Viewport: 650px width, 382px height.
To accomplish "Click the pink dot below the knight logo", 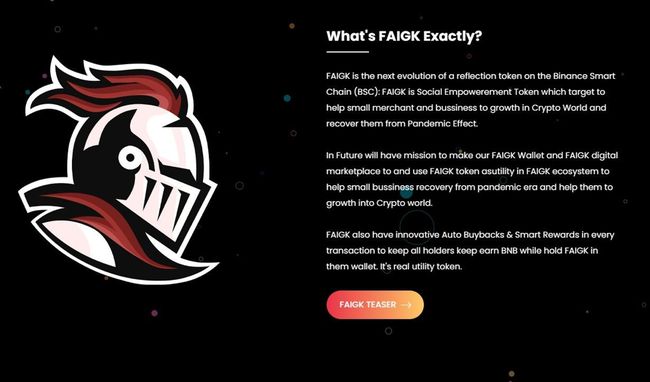I will tap(155, 313).
